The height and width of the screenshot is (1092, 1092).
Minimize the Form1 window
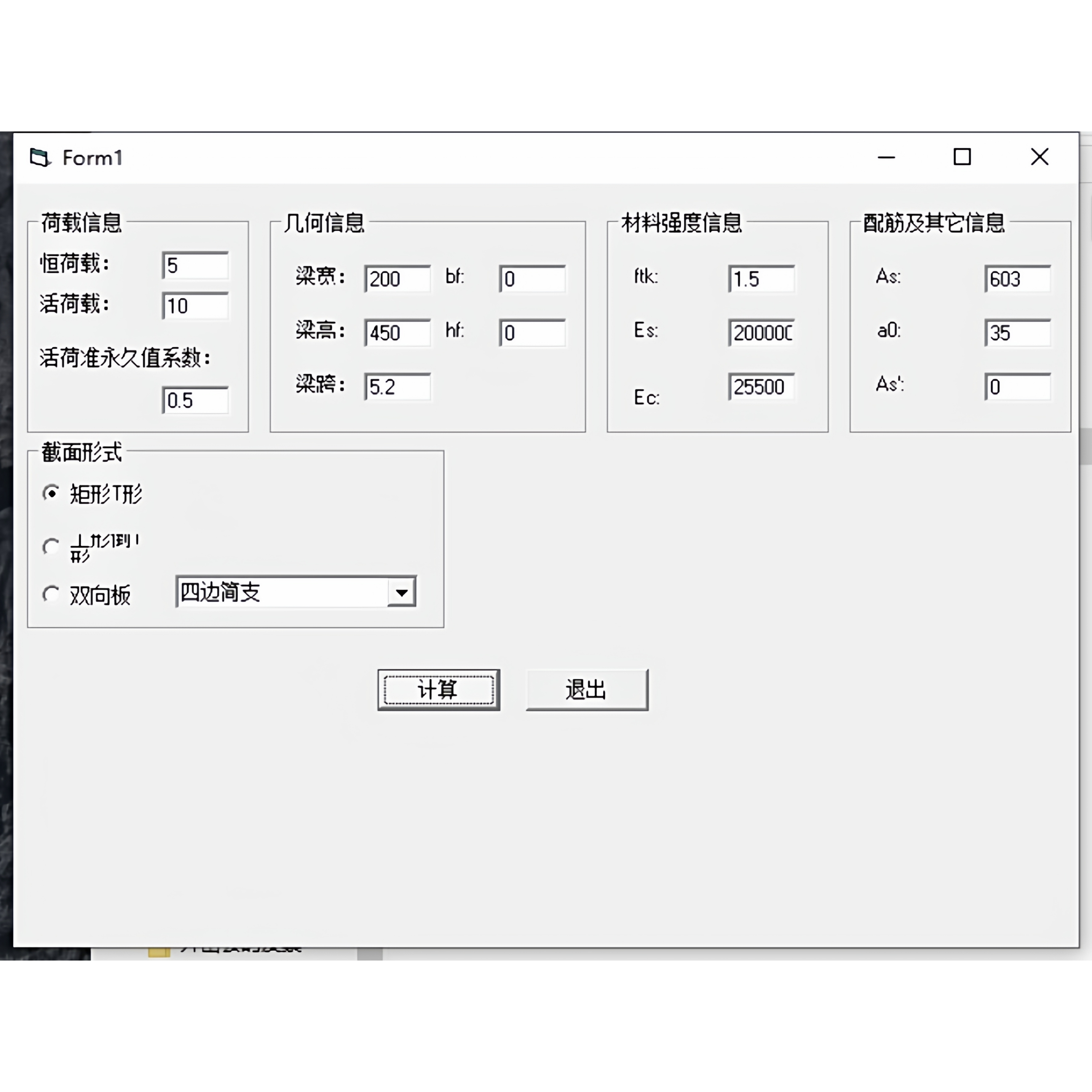[x=886, y=157]
